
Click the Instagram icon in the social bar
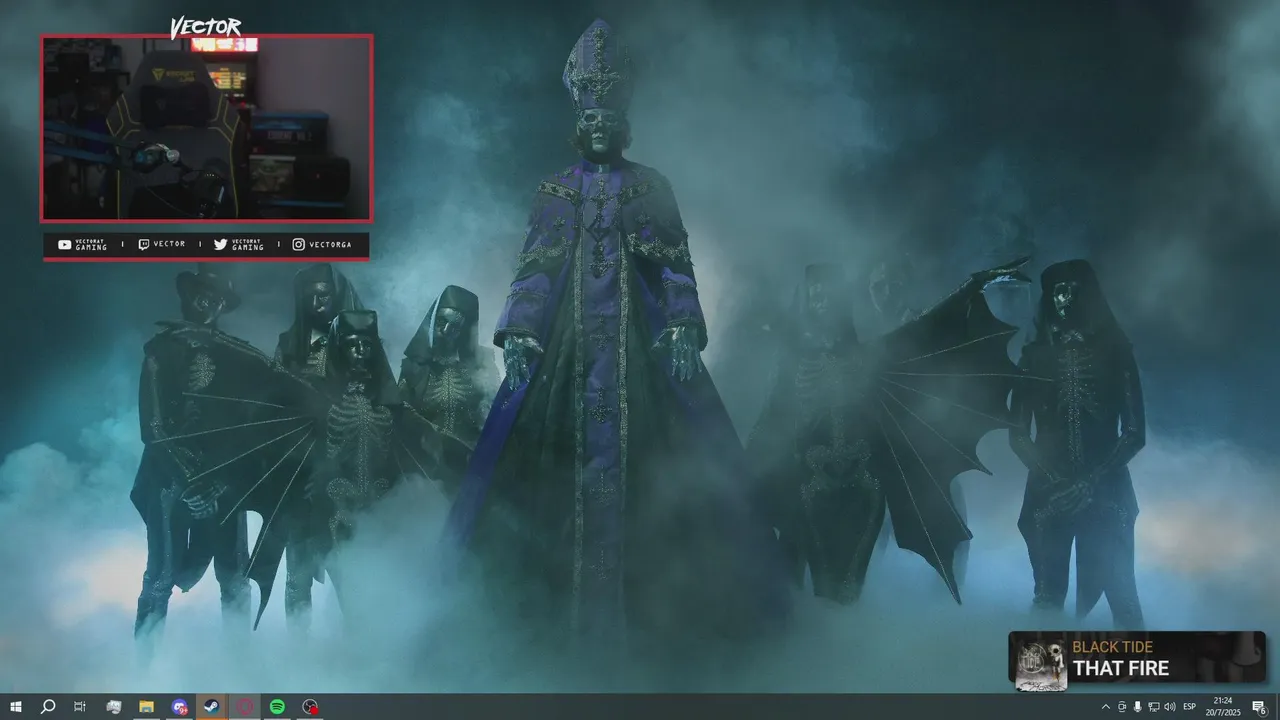tap(299, 244)
